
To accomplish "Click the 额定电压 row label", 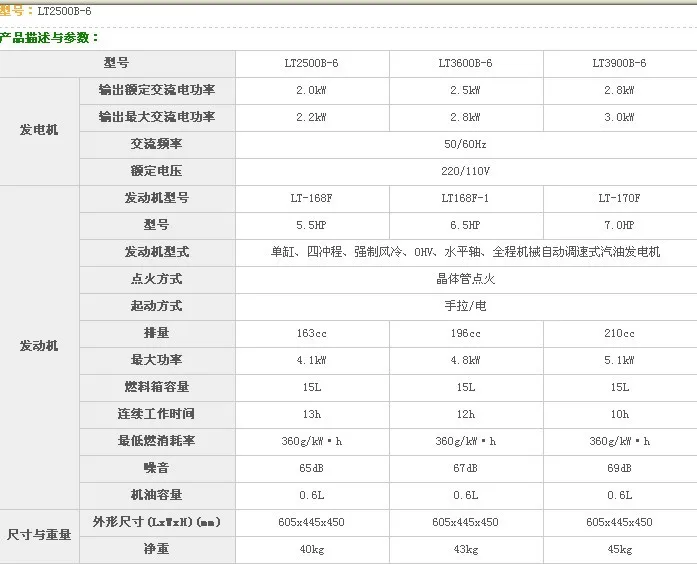I will (156, 171).
